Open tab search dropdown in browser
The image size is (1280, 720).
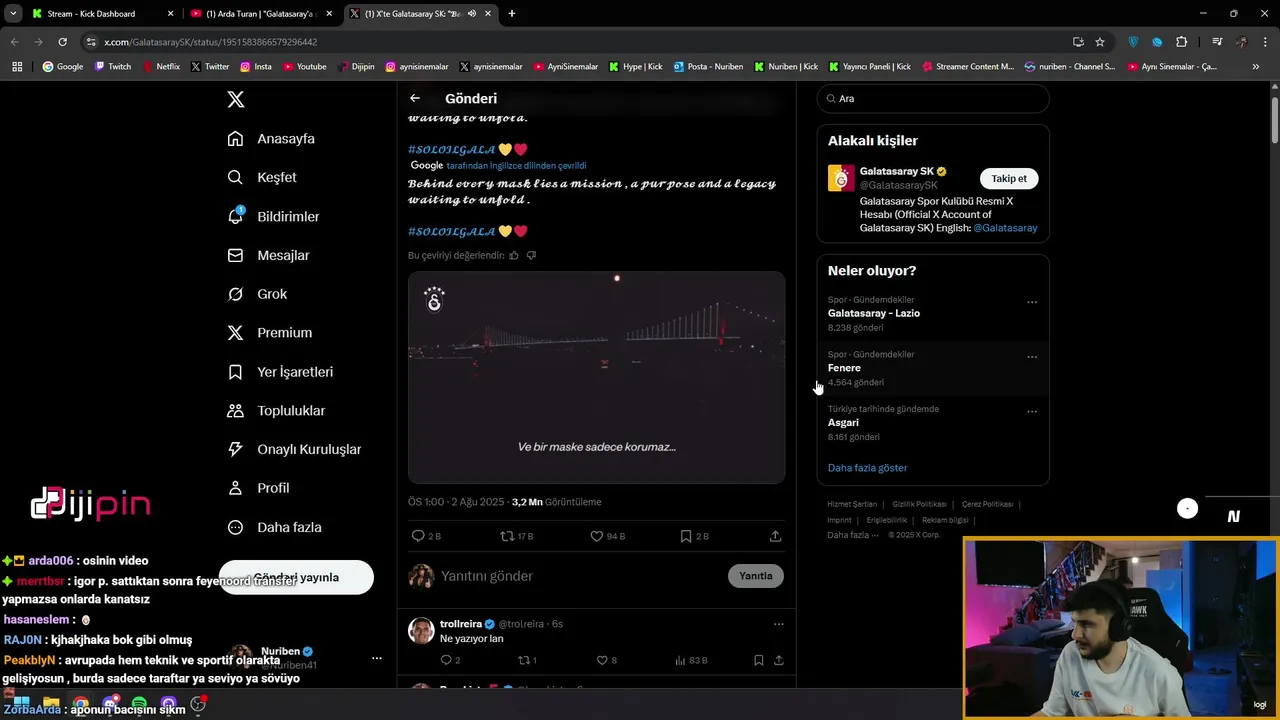tap(13, 14)
